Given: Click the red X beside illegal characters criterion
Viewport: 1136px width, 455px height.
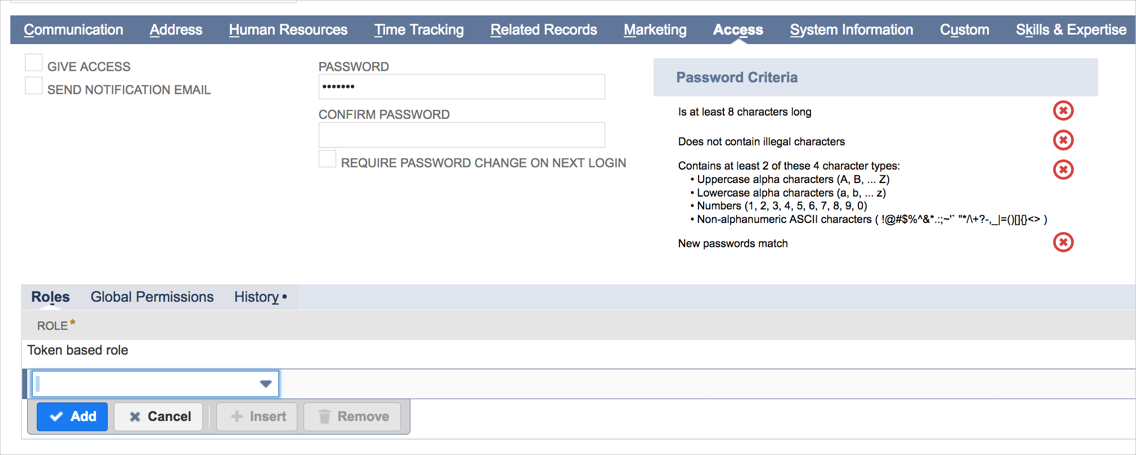Looking at the screenshot, I should pos(1063,141).
